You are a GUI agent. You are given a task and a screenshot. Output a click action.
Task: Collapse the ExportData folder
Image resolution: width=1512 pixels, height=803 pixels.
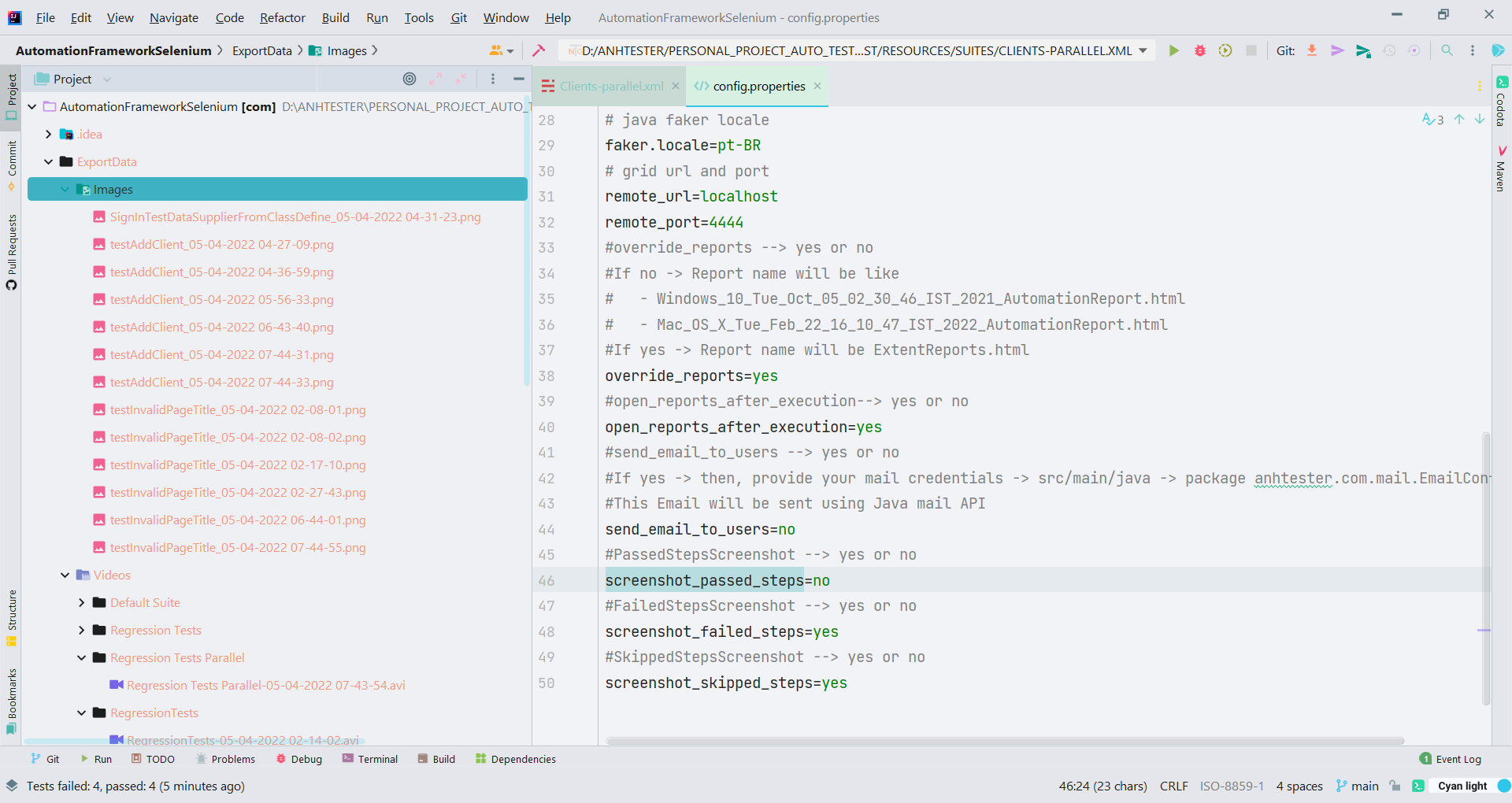[x=49, y=161]
